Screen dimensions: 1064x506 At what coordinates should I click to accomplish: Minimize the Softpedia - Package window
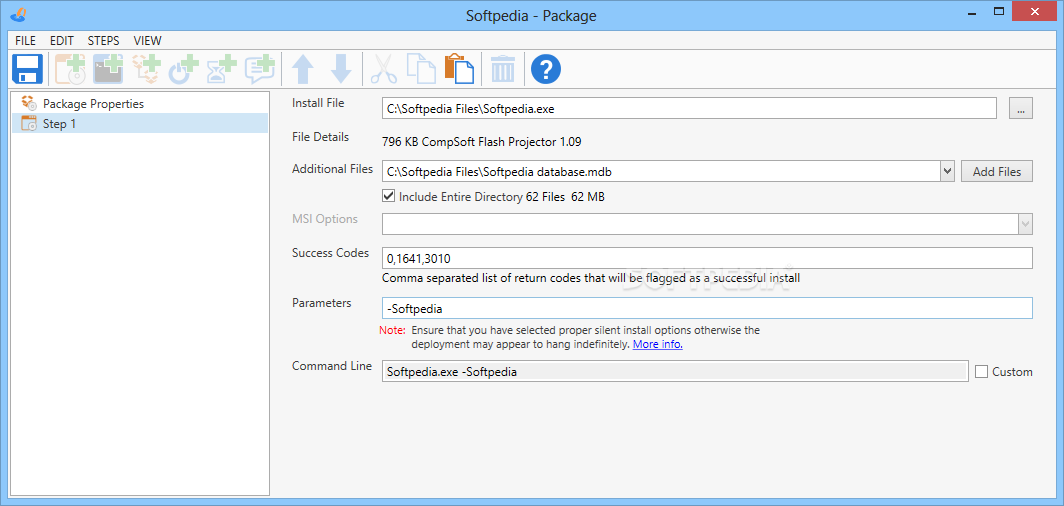click(970, 12)
